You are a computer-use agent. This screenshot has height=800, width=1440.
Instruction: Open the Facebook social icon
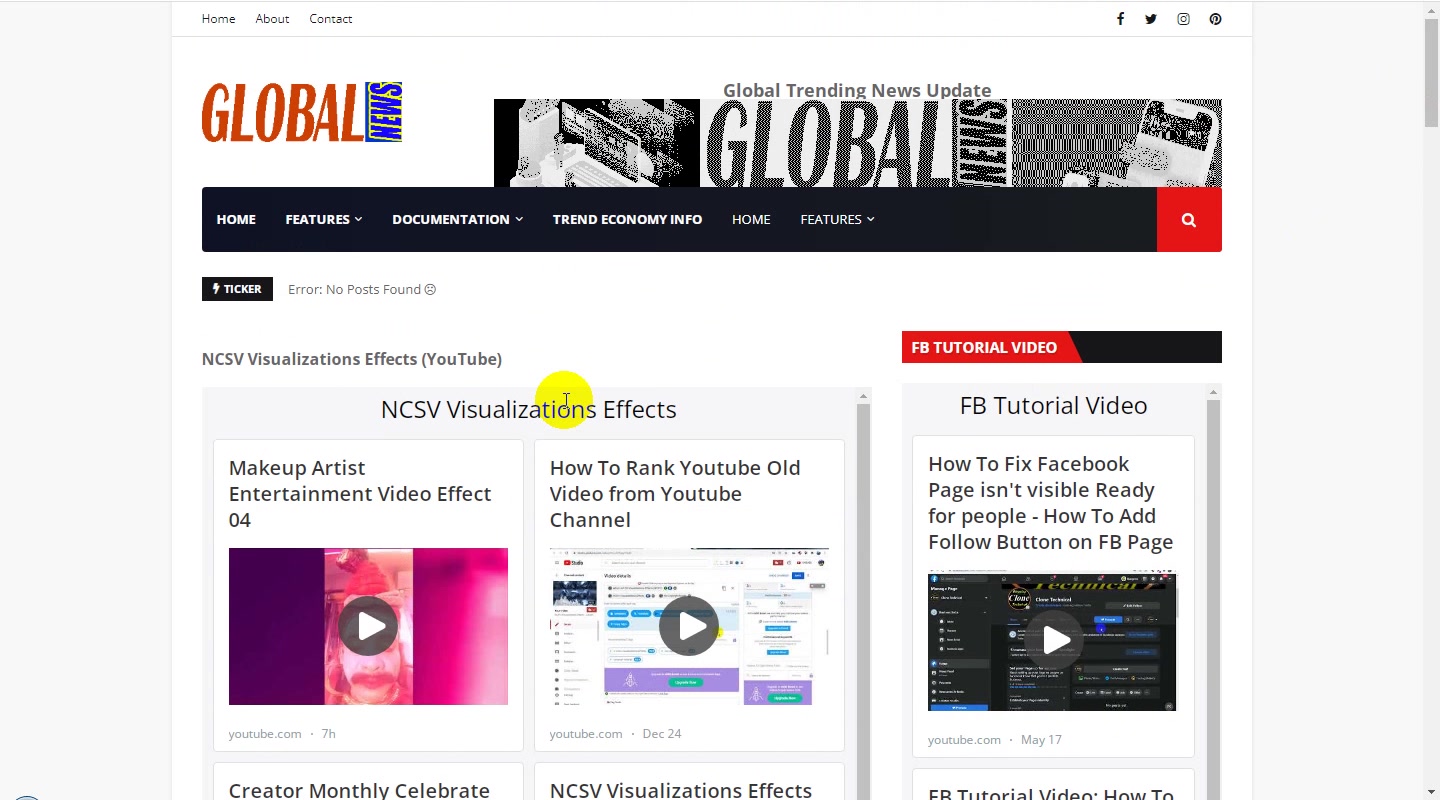pos(1120,19)
